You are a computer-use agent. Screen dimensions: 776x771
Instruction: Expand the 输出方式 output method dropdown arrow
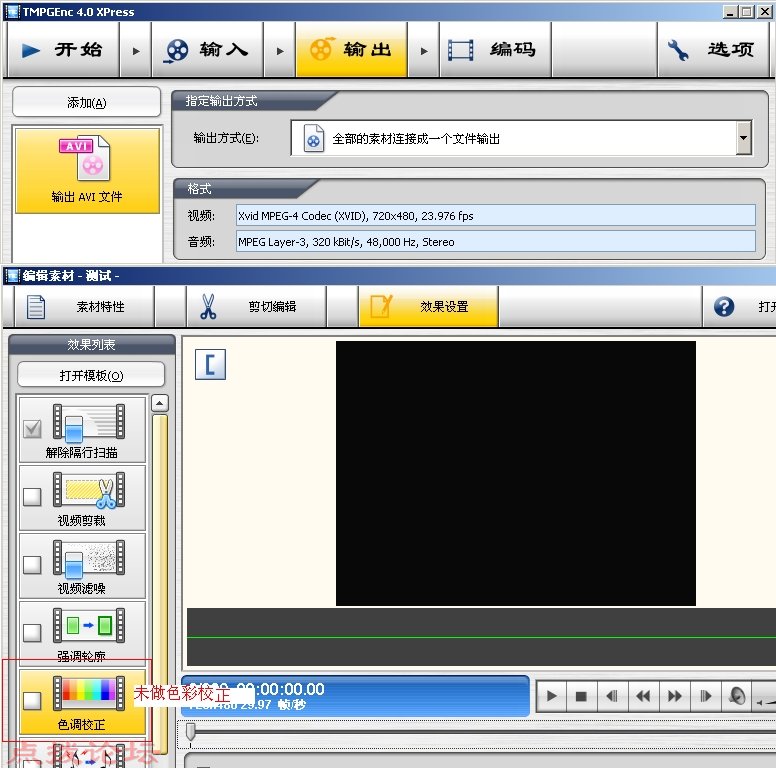(x=743, y=138)
